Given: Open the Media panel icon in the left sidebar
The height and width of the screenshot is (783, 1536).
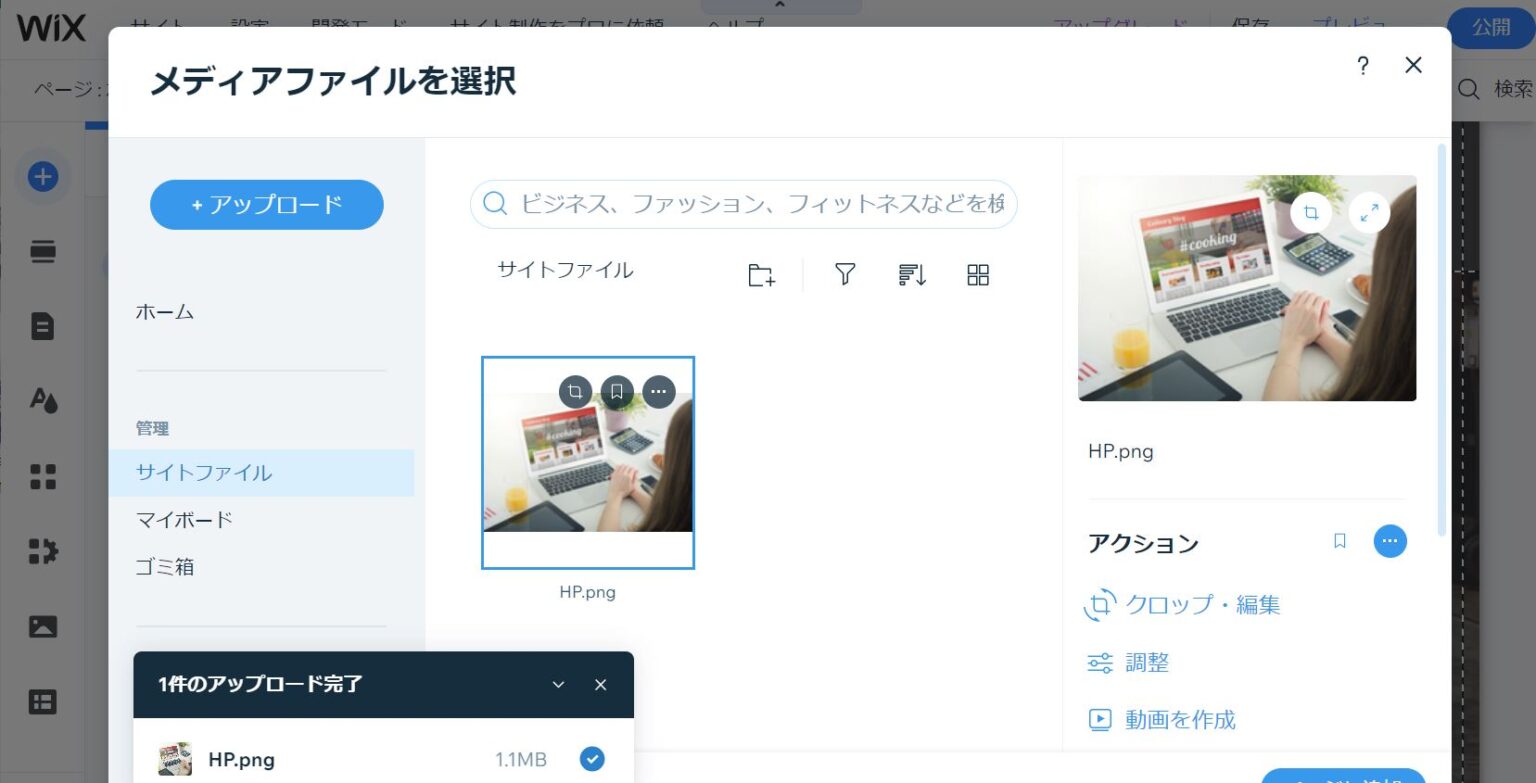Looking at the screenshot, I should (x=42, y=626).
